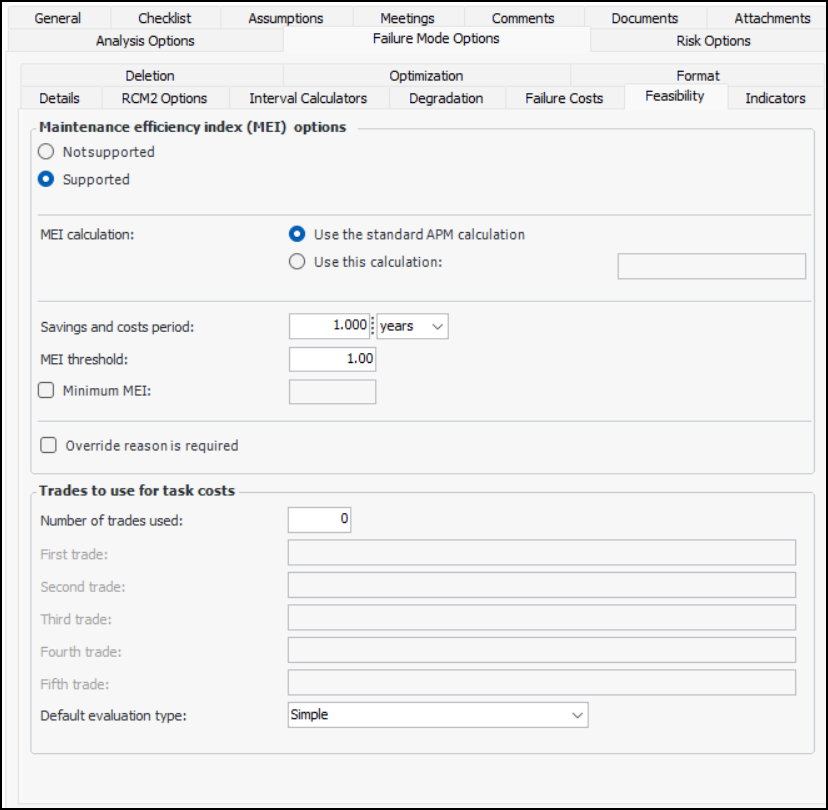
Task: Select the RCM2 Options tab
Action: coord(164,98)
